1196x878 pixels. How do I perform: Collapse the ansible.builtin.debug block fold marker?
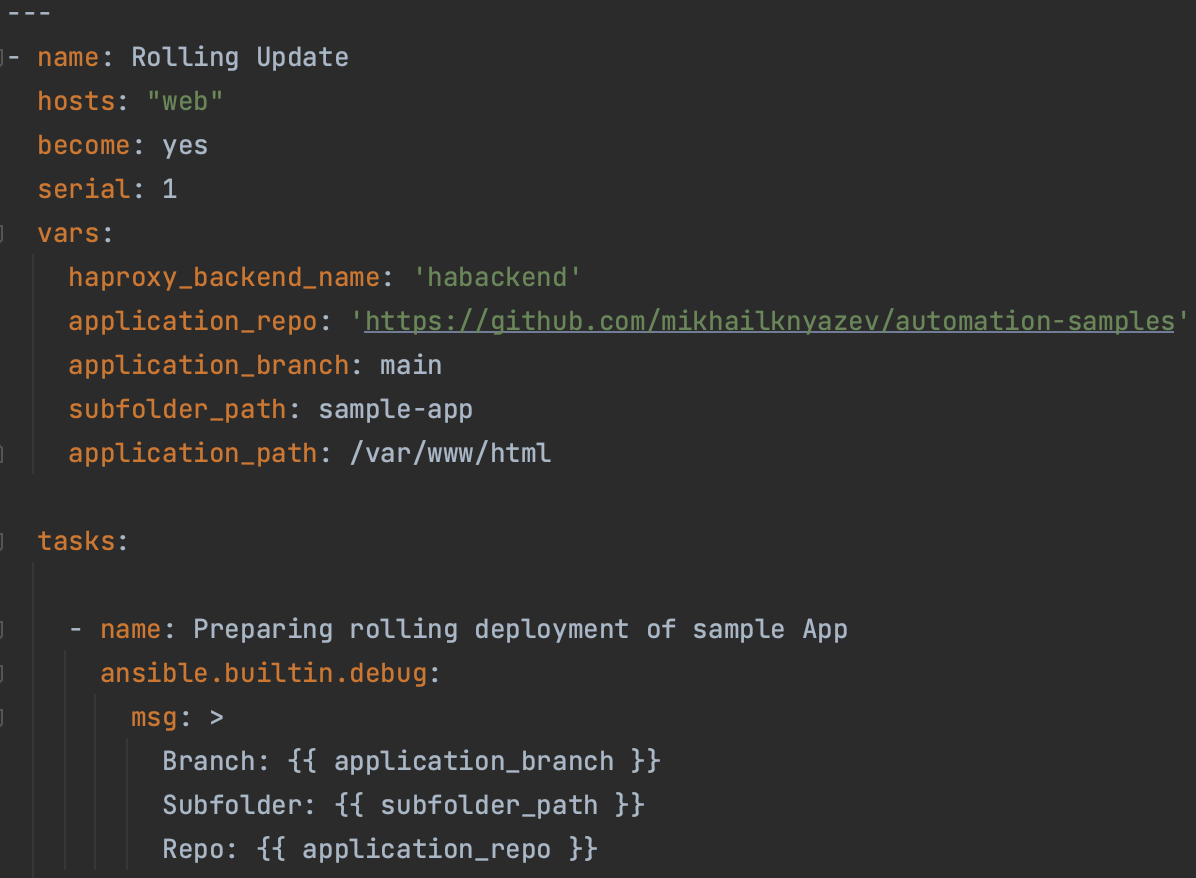click(x=3, y=674)
